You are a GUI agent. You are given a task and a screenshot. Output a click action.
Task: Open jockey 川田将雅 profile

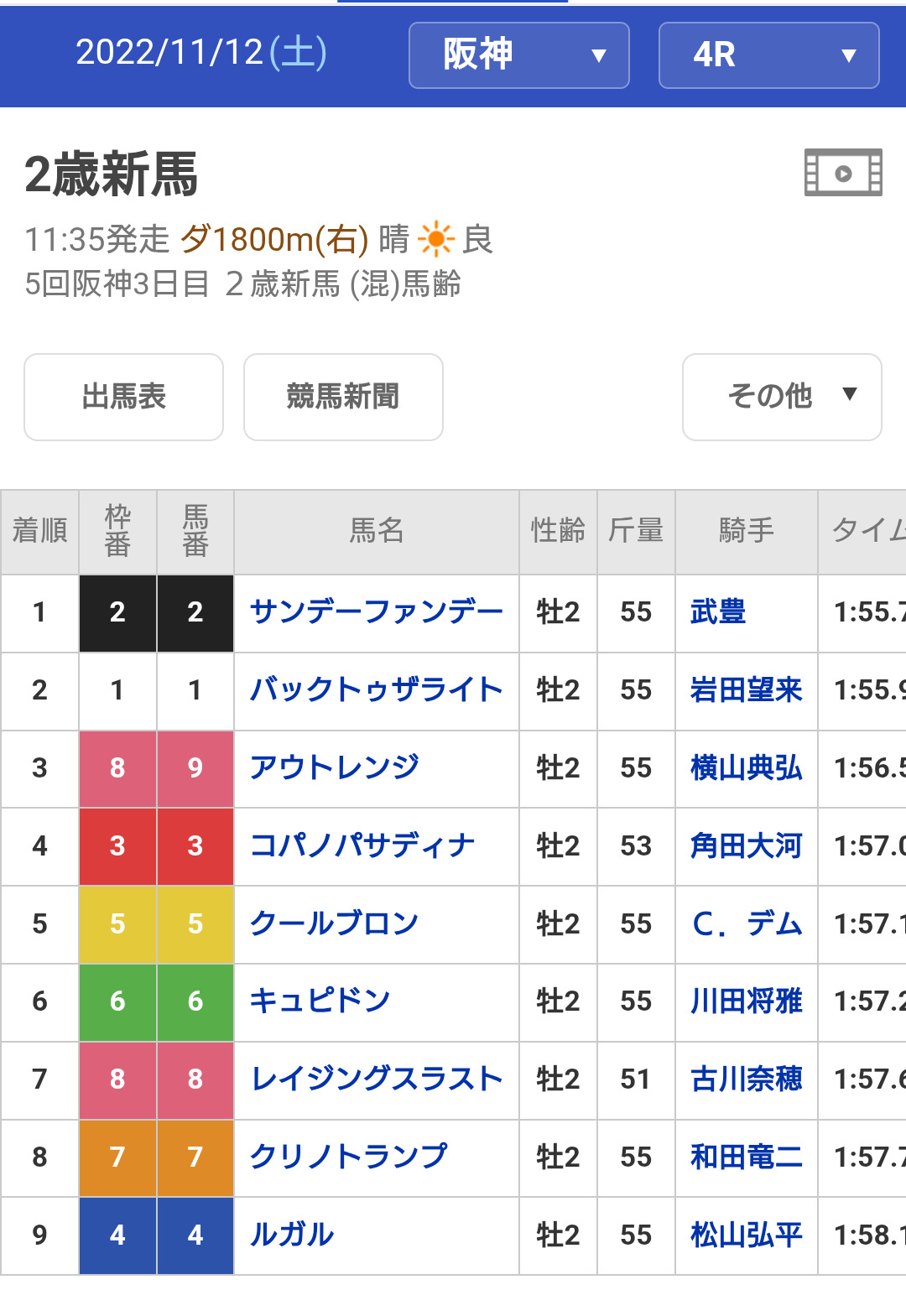[x=746, y=1001]
